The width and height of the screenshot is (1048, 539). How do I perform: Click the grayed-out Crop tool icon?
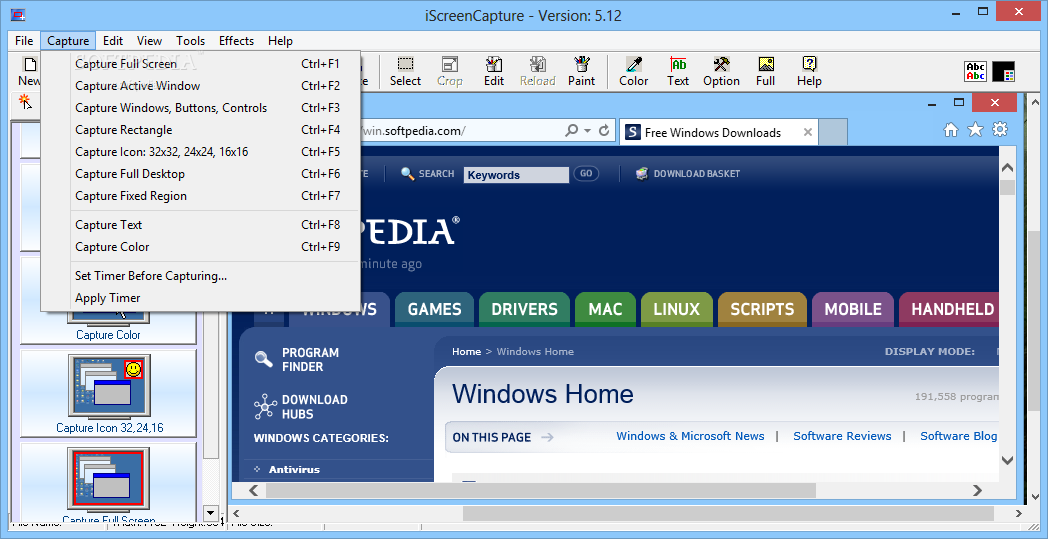point(450,72)
